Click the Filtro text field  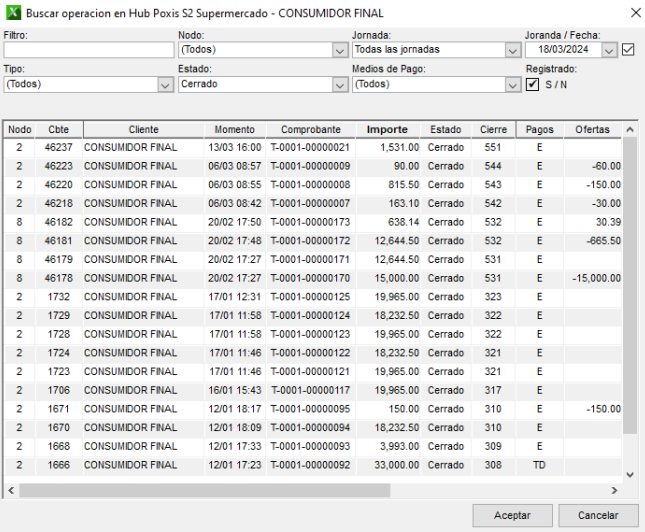click(88, 50)
